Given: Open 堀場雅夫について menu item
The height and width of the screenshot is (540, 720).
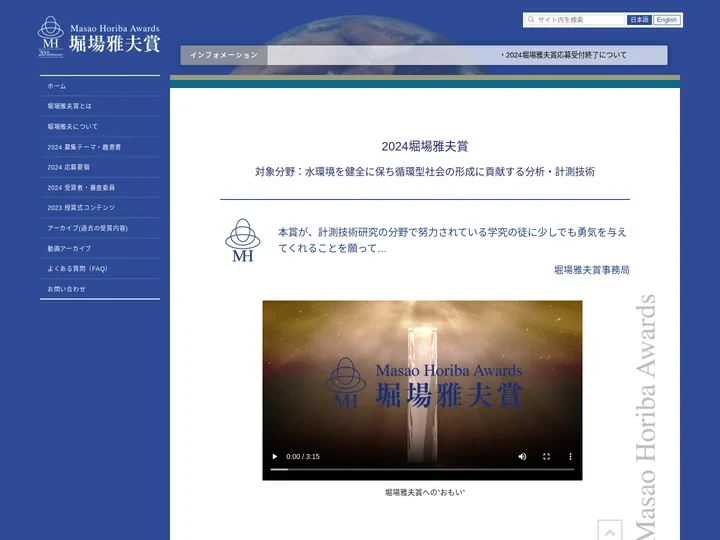Looking at the screenshot, I should 100,126.
